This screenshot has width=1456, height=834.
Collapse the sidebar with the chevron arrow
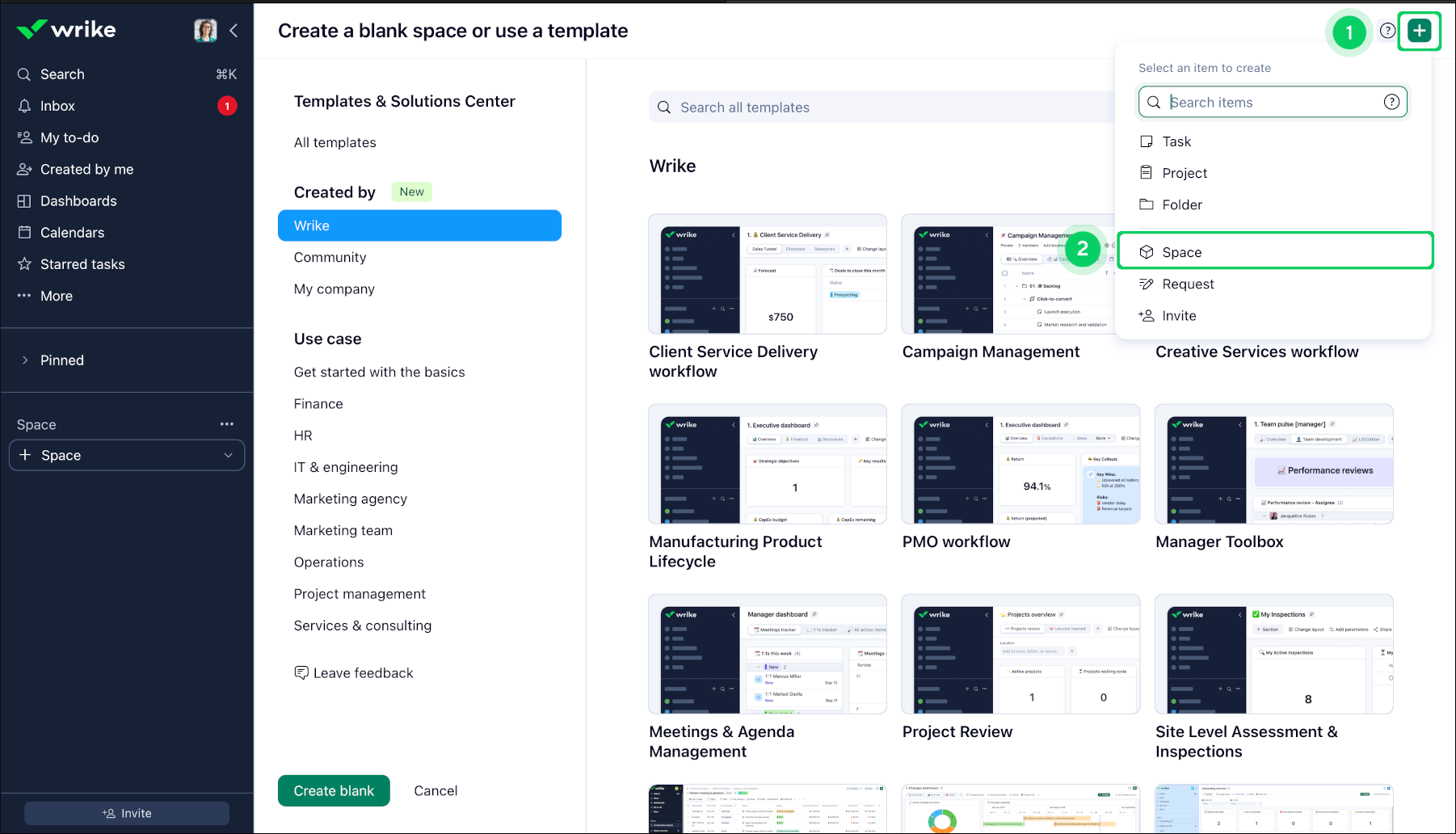pyautogui.click(x=234, y=31)
